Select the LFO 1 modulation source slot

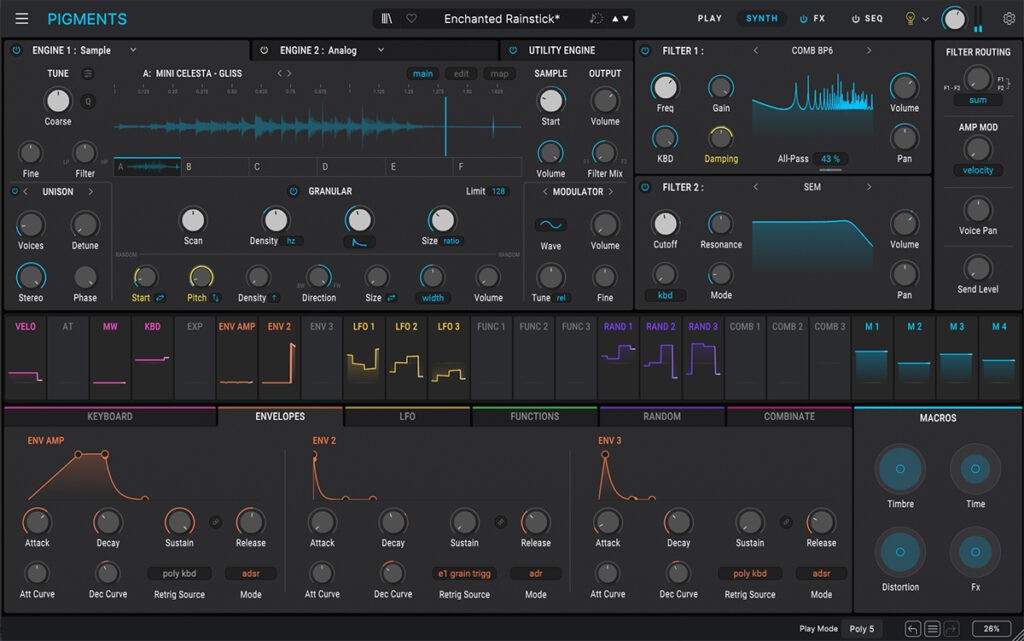(364, 357)
